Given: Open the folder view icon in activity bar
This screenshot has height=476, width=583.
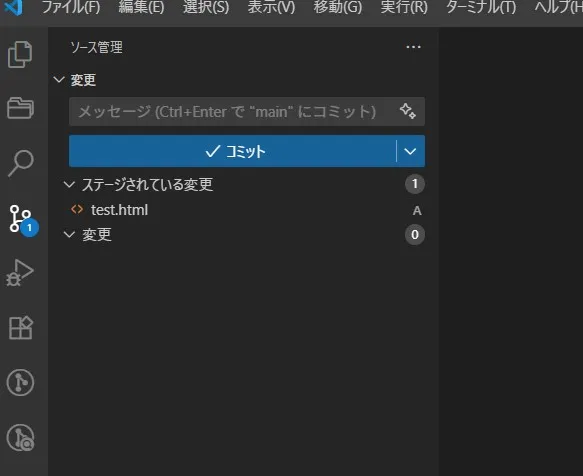Looking at the screenshot, I should 20,108.
